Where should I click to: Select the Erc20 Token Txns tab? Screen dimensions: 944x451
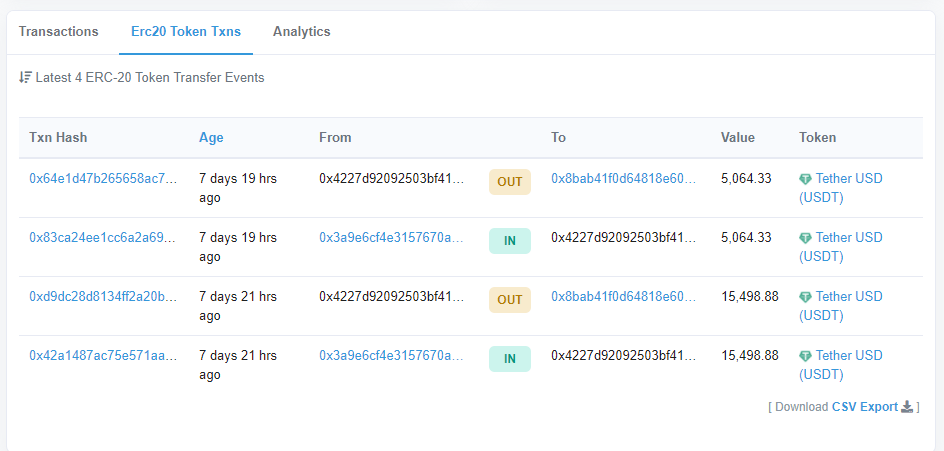tap(186, 31)
